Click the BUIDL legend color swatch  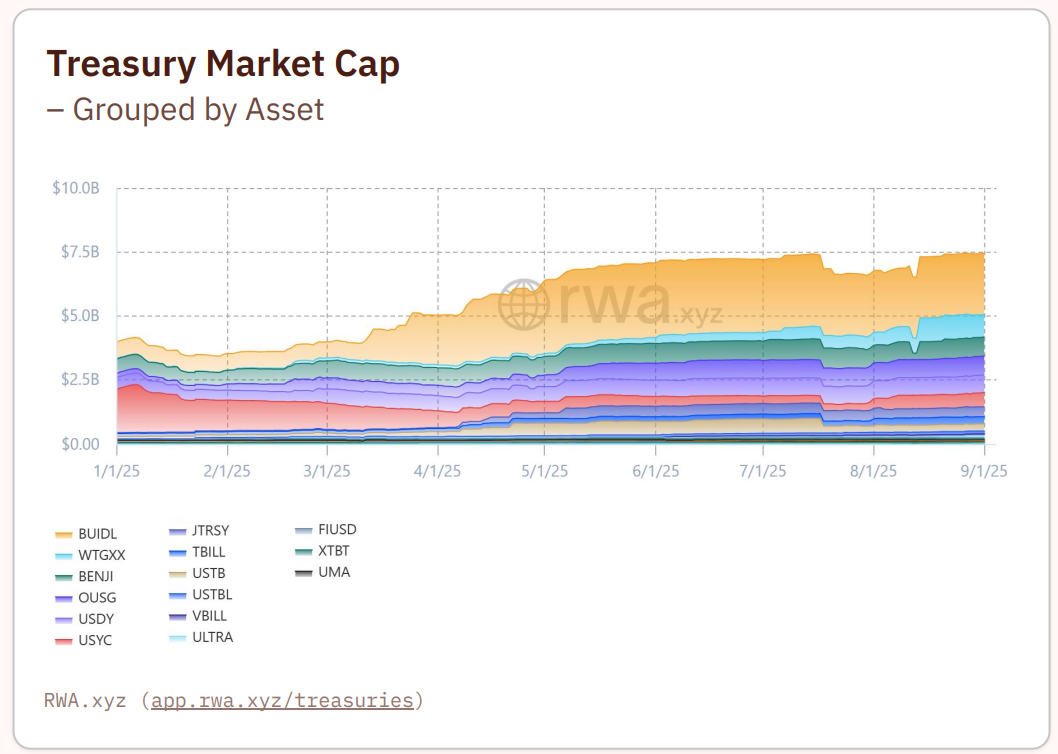coord(65,534)
